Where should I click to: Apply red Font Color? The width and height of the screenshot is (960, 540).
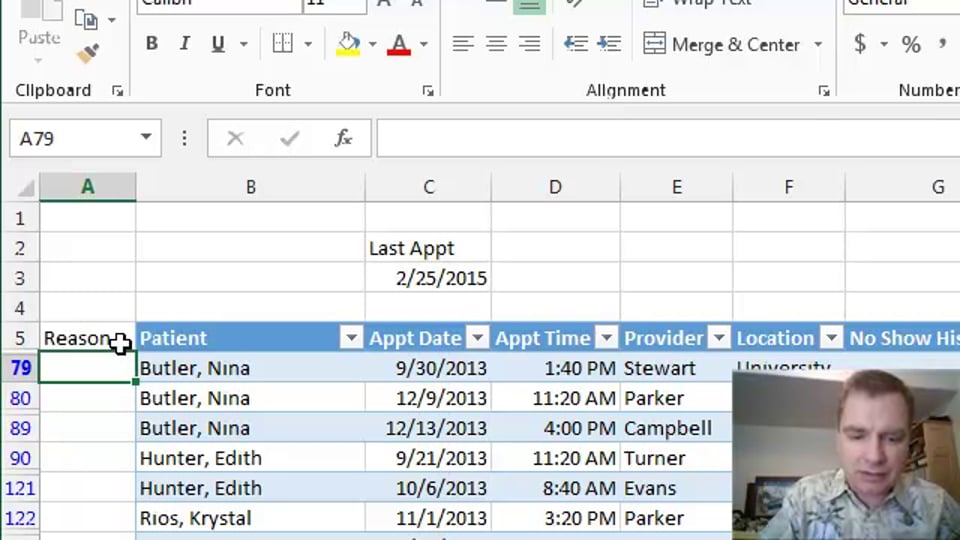[399, 43]
